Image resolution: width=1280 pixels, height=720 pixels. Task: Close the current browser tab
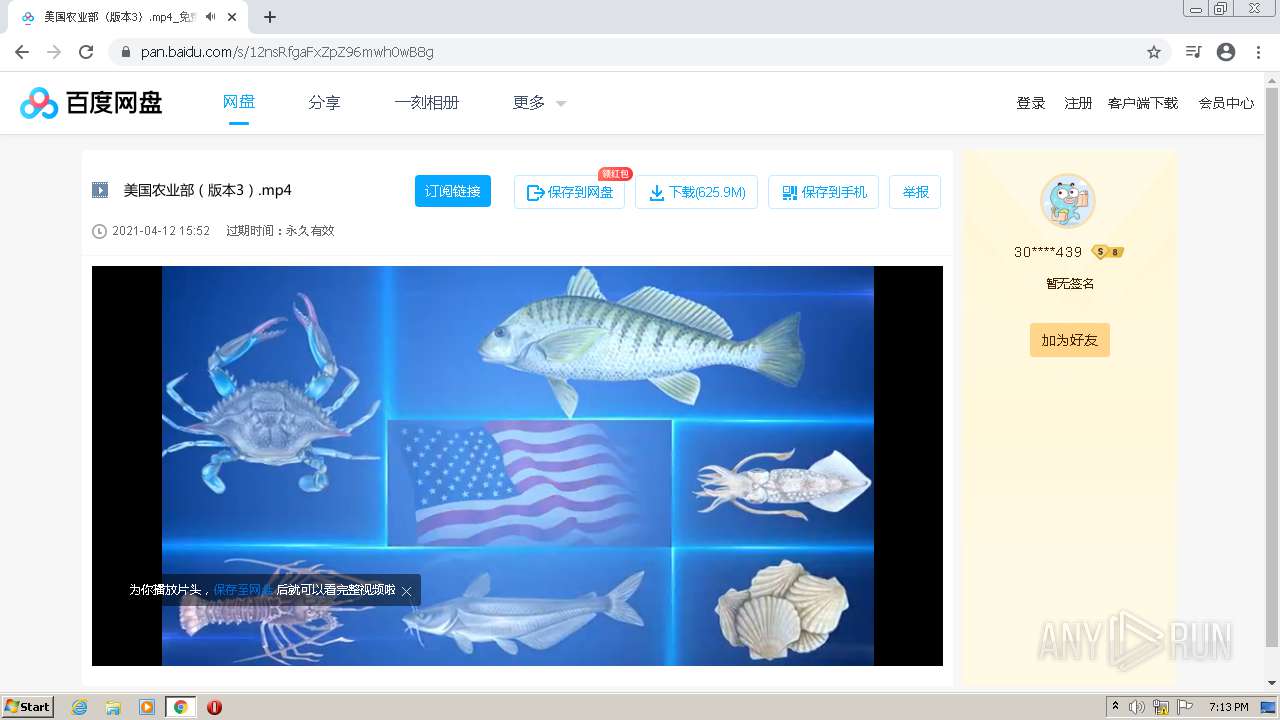232,17
